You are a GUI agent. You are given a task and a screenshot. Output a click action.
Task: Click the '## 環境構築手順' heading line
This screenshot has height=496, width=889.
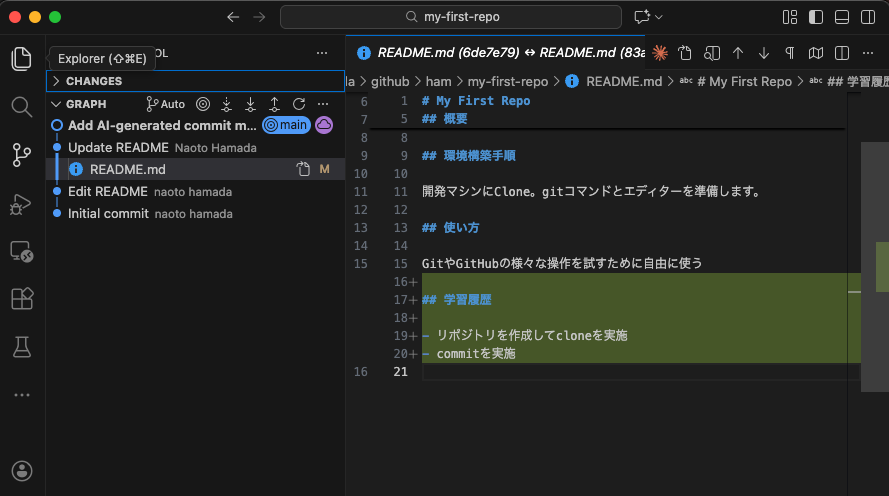pos(469,155)
